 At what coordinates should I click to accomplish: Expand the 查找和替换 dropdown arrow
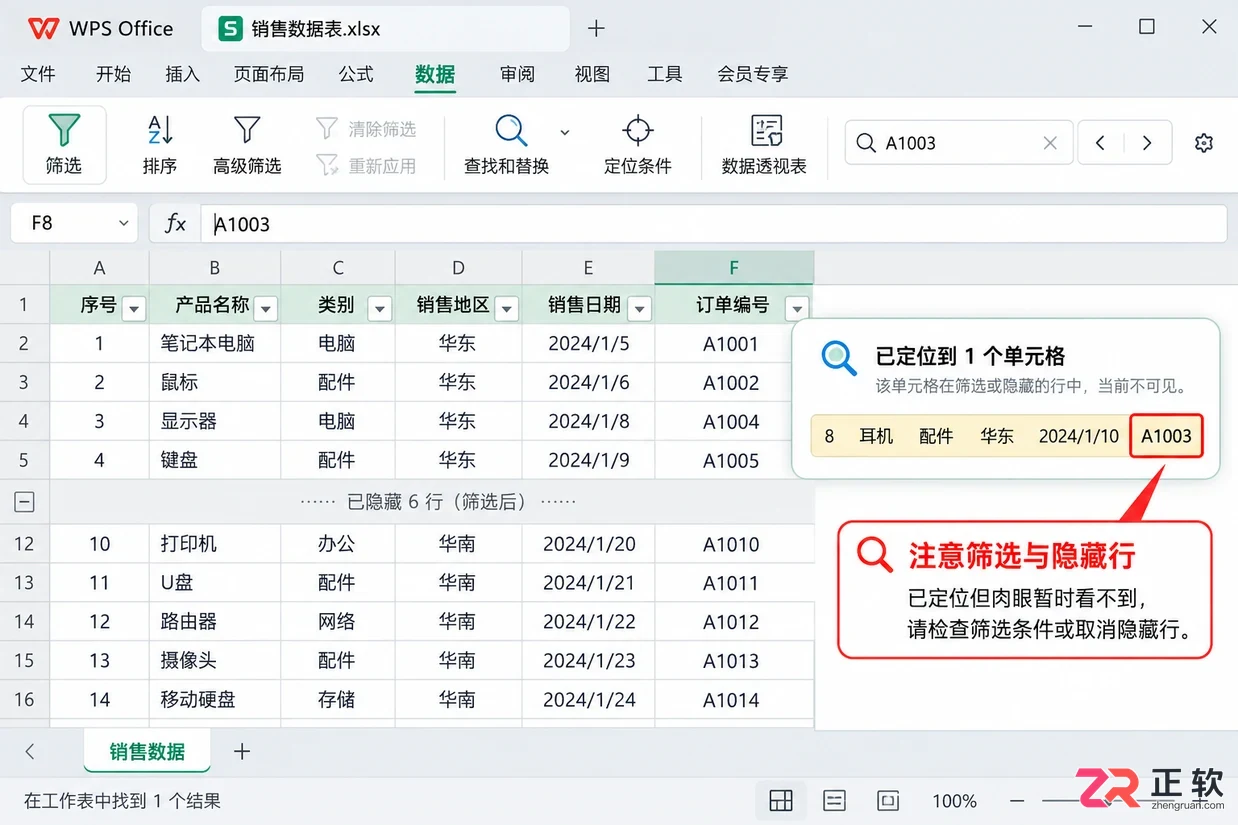point(565,132)
